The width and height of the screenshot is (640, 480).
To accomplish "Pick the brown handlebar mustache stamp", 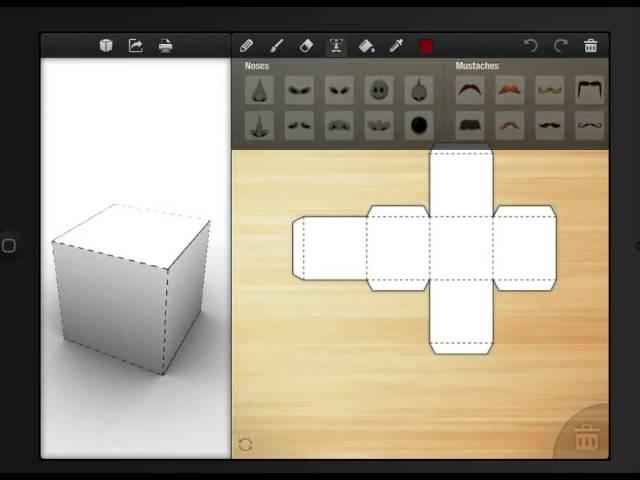I will tap(470, 90).
